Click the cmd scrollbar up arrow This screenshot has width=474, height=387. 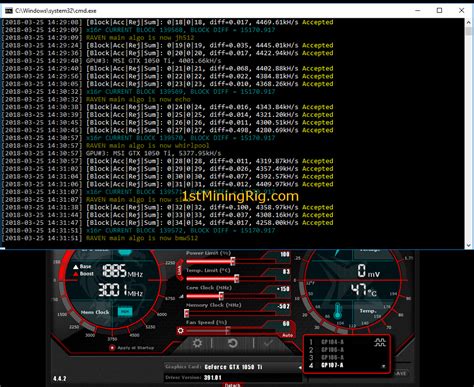click(x=468, y=23)
